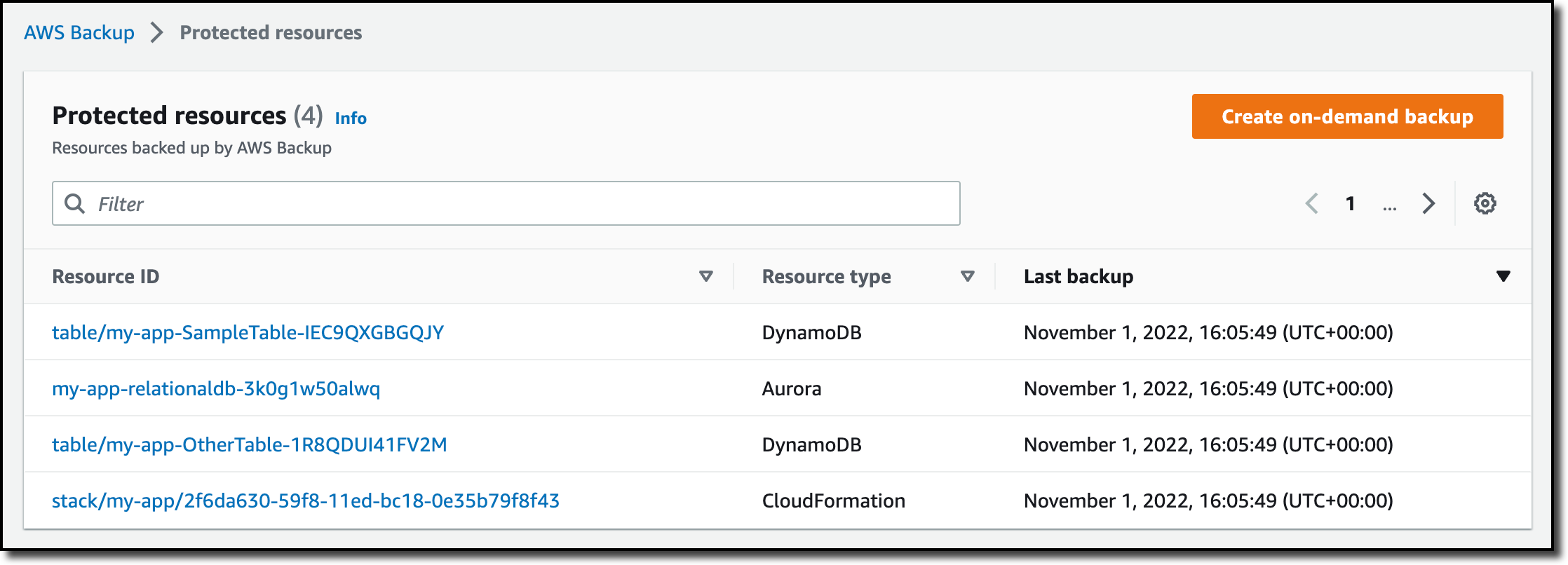Open the CloudFormation stack/my-app resource link
The height and width of the screenshot is (565, 1568).
[x=305, y=501]
